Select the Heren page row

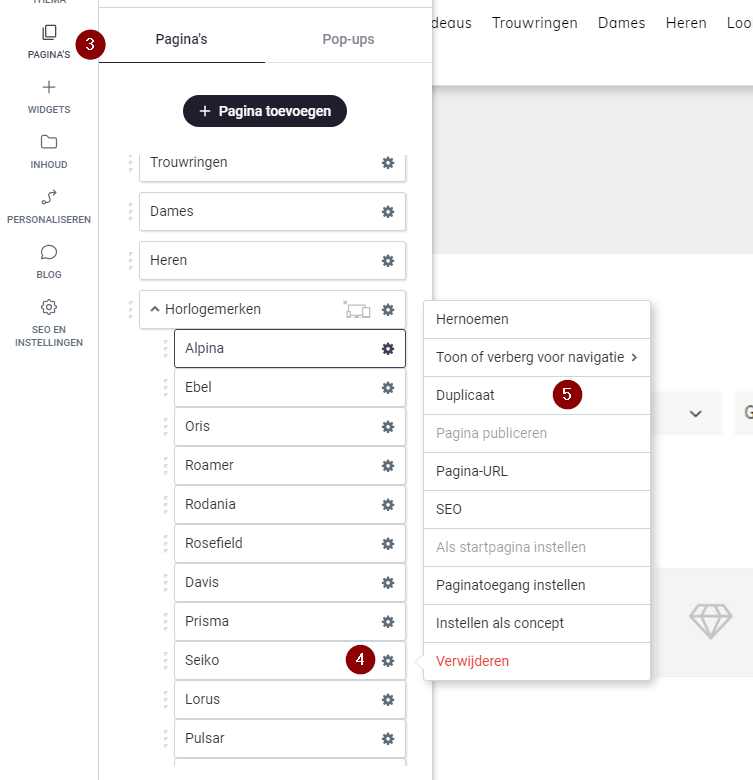(x=273, y=261)
